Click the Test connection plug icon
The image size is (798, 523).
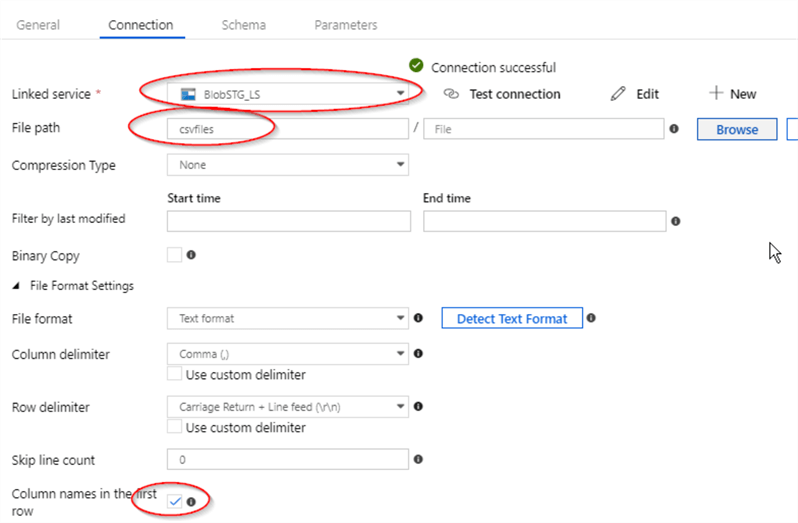[451, 94]
